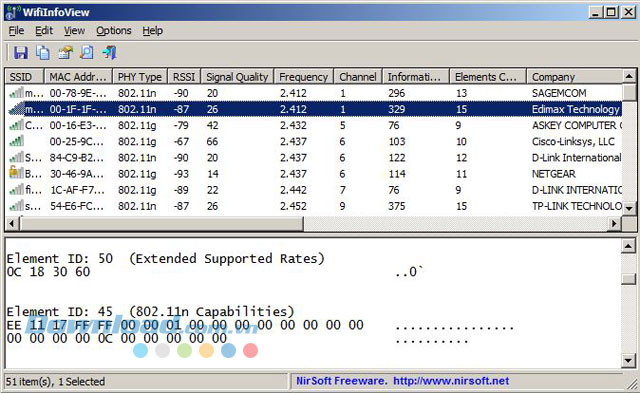Click the network list scroll down arrow
Image resolution: width=640 pixels, height=393 pixels.
pyautogui.click(x=629, y=209)
